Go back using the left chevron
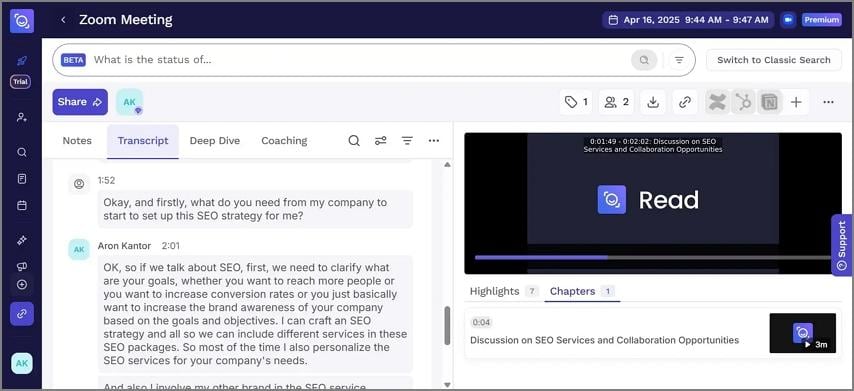Viewport: 854px width, 391px height. (63, 20)
